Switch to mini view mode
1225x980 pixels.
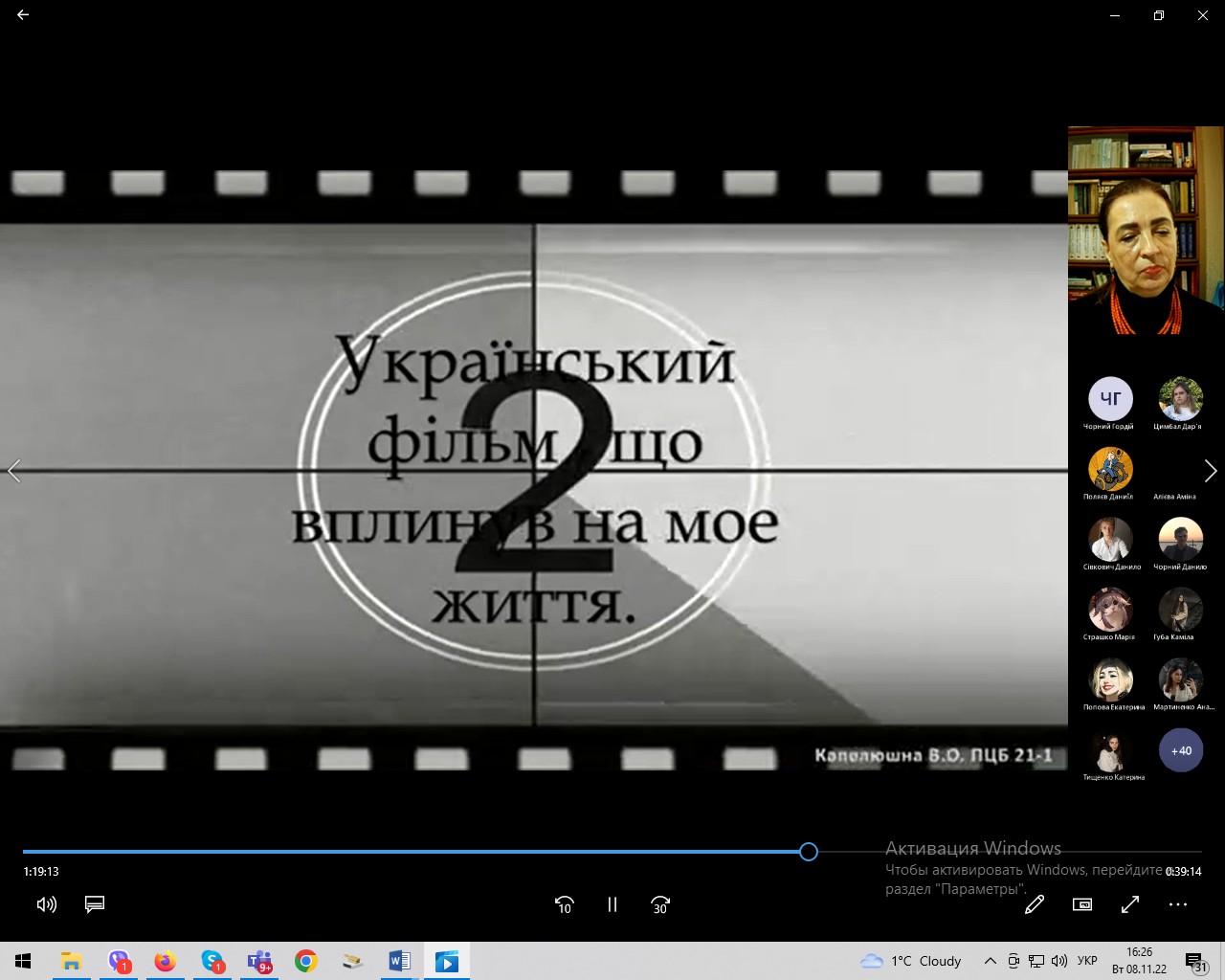pos(1082,904)
